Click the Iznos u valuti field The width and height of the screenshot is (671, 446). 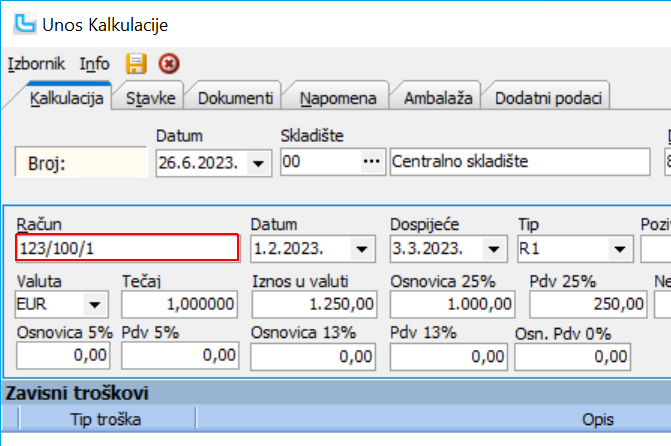[313, 303]
